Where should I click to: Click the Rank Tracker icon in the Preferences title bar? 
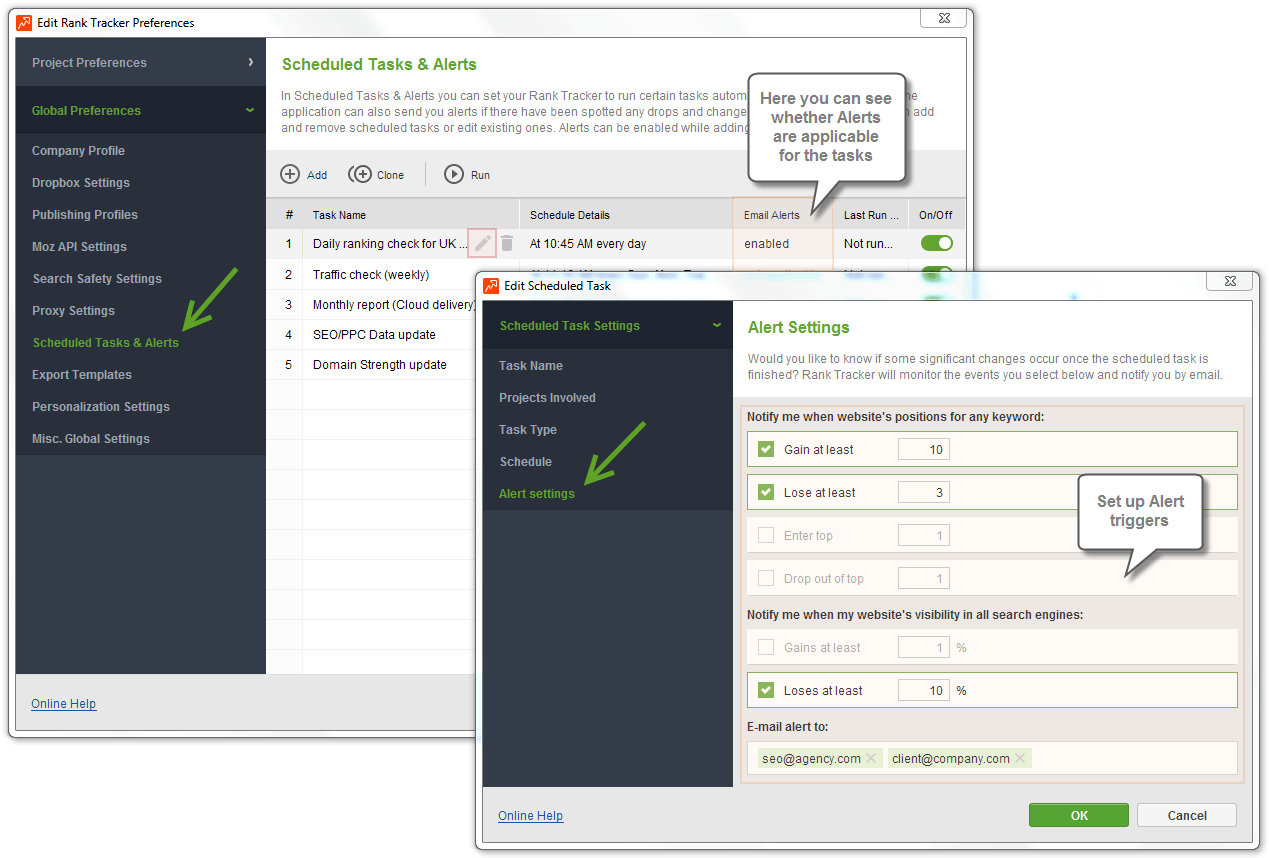pos(24,22)
